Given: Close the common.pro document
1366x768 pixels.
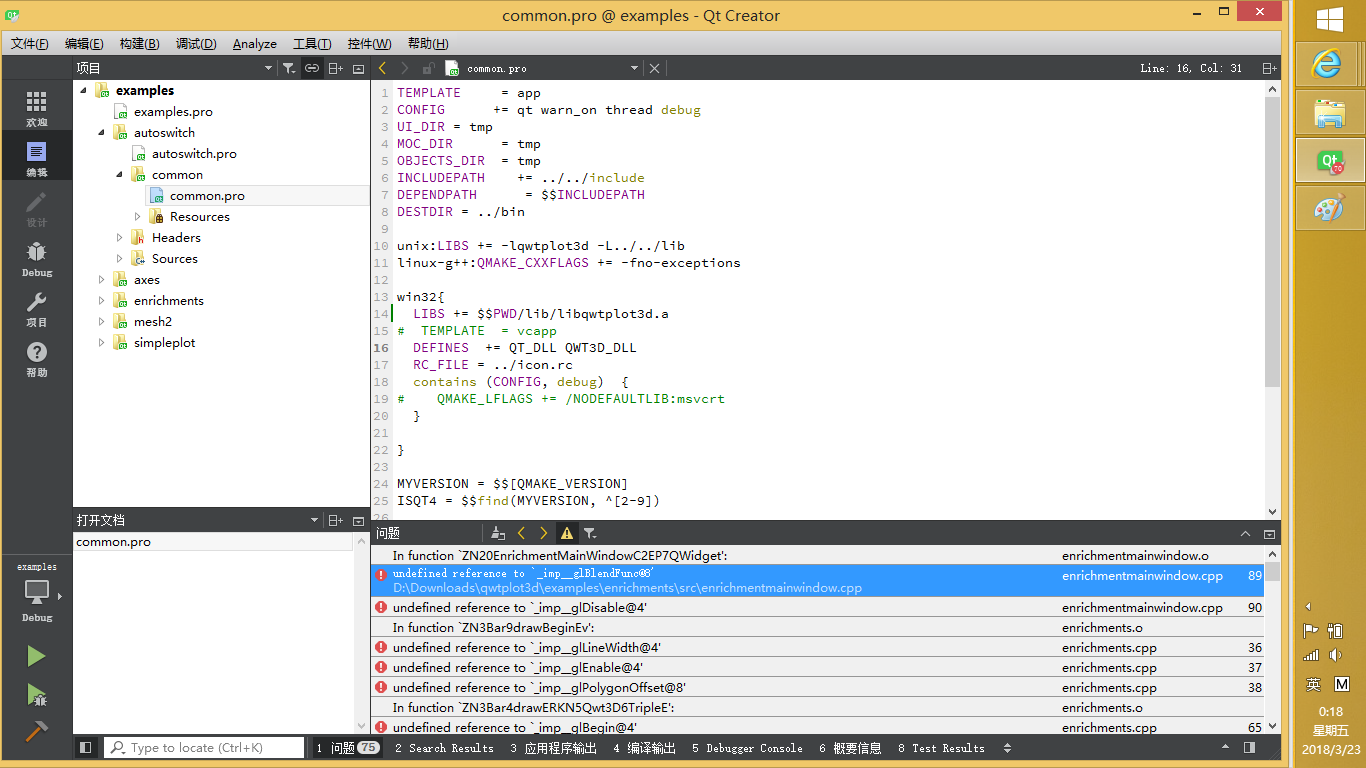Looking at the screenshot, I should [654, 68].
